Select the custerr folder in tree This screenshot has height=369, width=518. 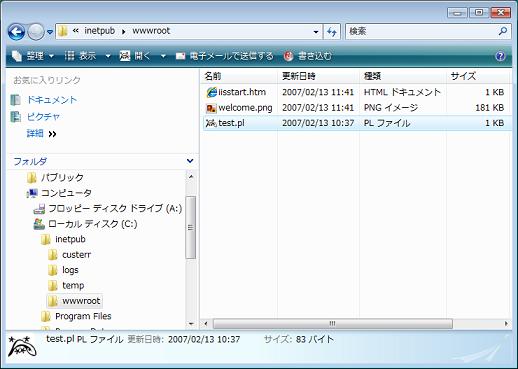(x=76, y=255)
